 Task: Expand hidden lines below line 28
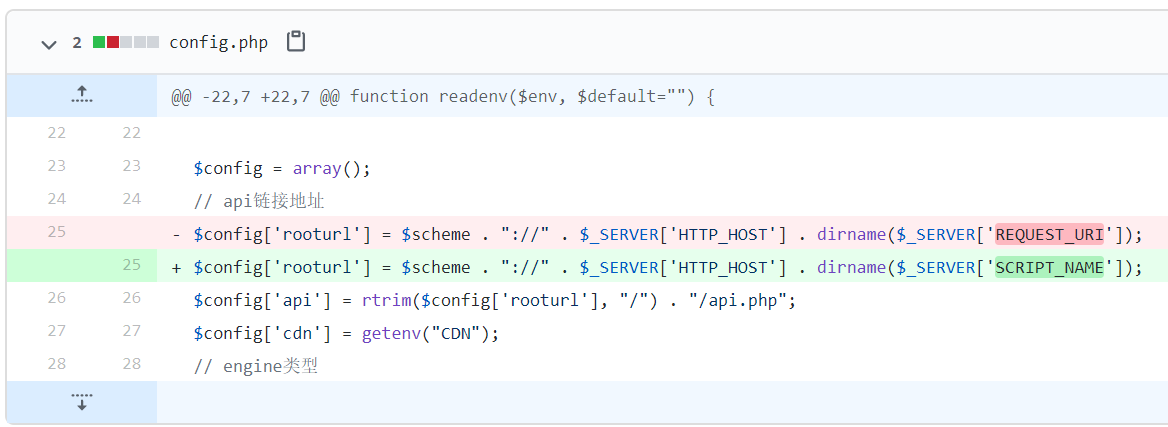click(82, 402)
